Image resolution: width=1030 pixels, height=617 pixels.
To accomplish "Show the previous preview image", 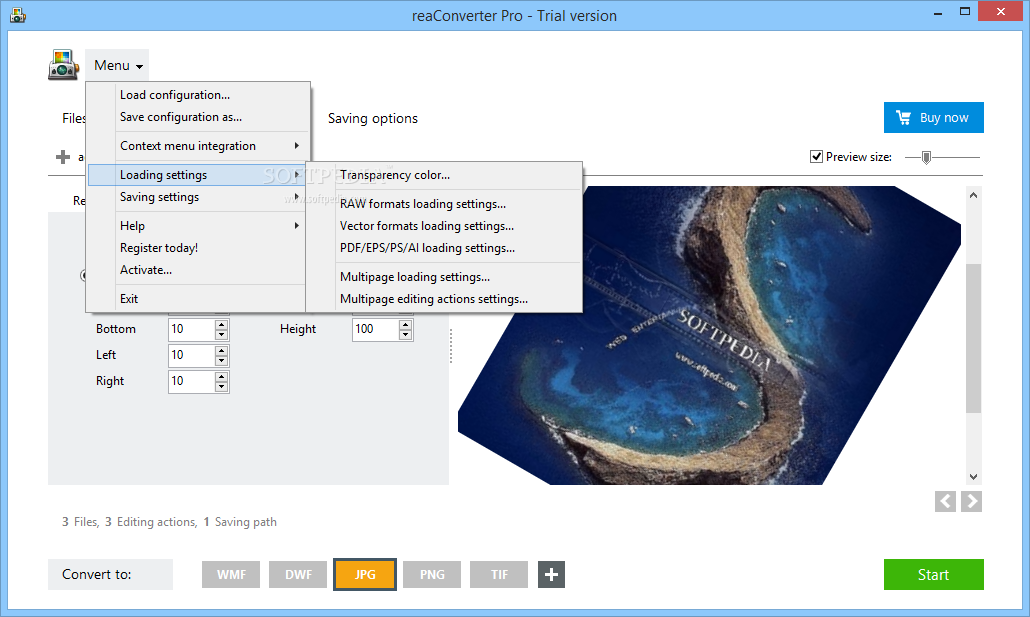I will [x=945, y=501].
